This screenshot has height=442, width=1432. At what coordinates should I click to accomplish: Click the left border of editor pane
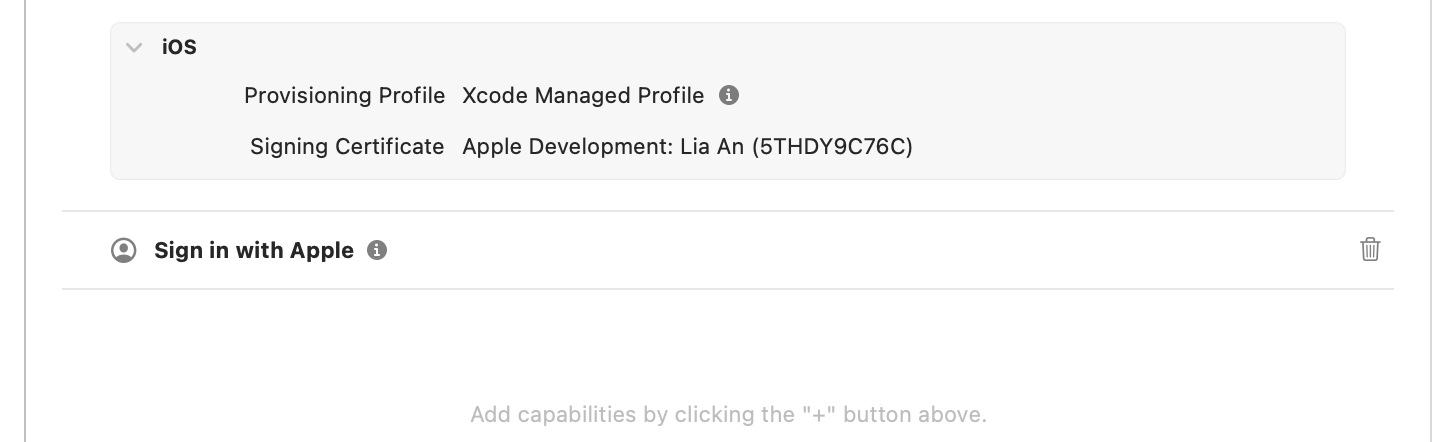pos(25,221)
